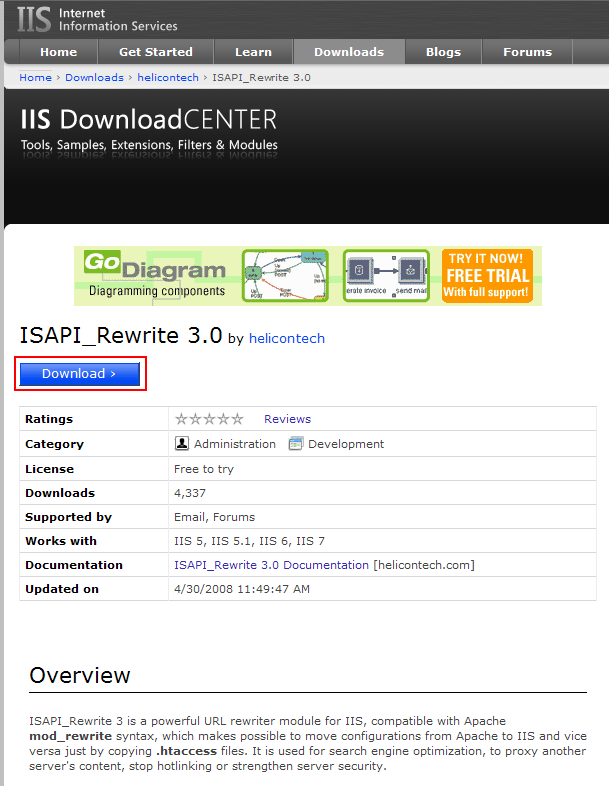The width and height of the screenshot is (609, 786).
Task: Open the Home navigation tab
Action: (58, 52)
